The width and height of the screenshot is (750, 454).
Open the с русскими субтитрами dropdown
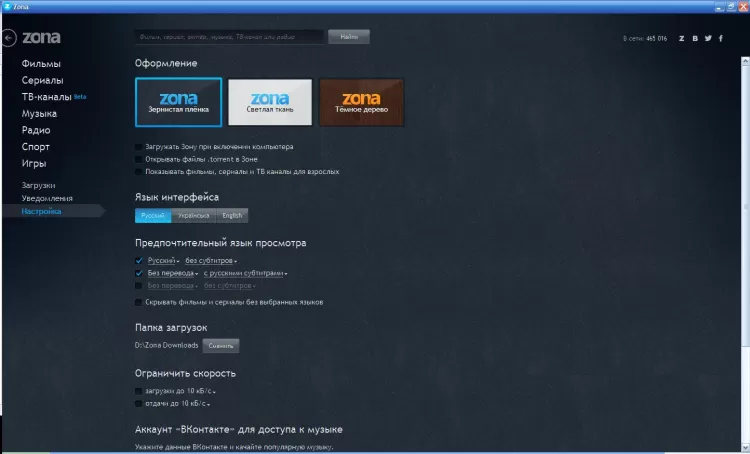(245, 273)
